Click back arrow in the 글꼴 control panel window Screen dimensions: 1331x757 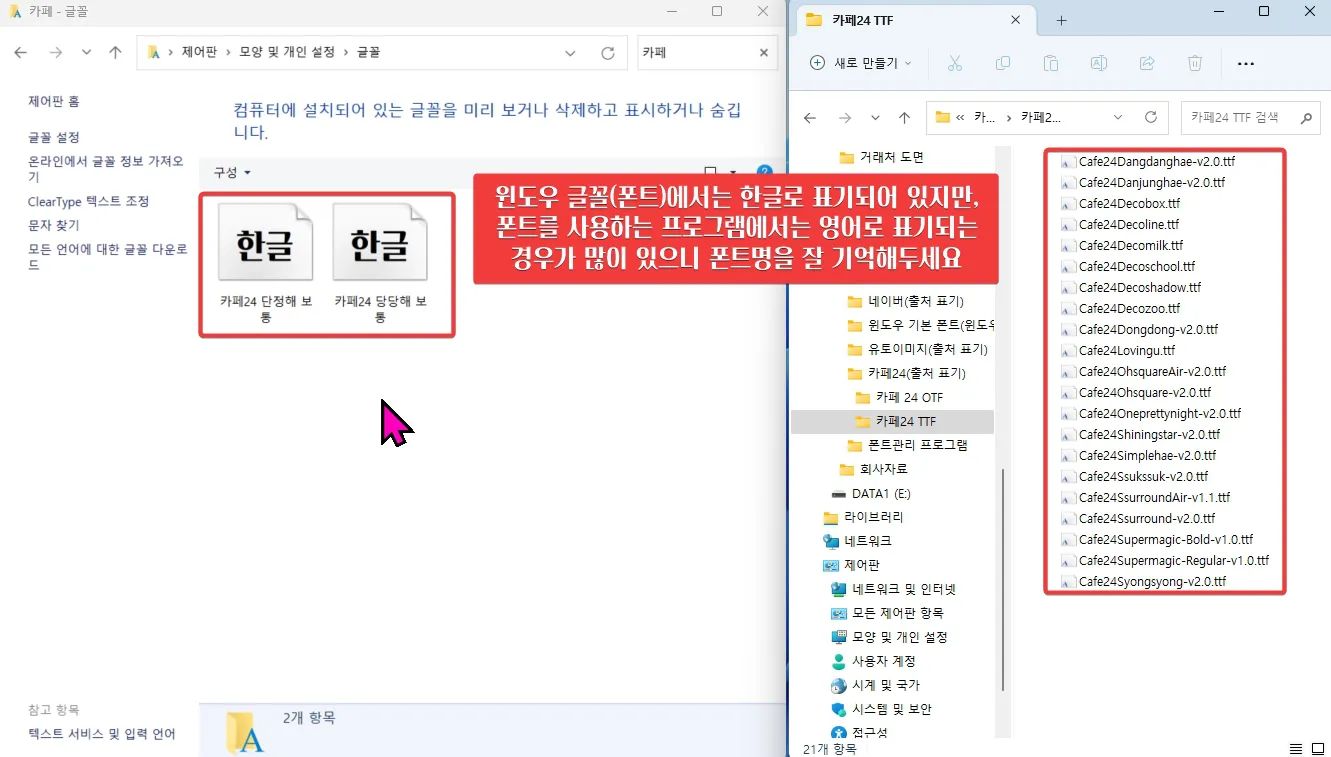[21, 53]
